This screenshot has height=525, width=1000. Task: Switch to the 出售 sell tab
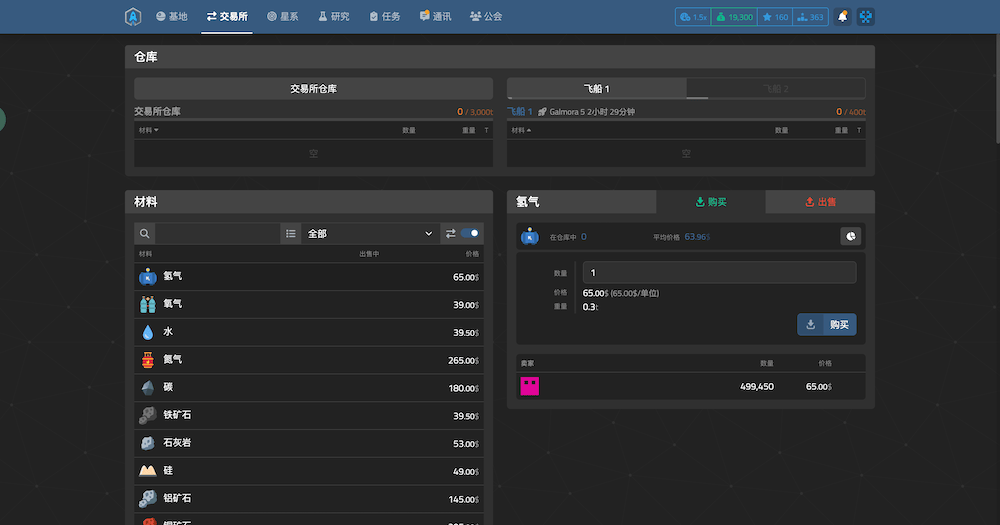click(x=820, y=202)
